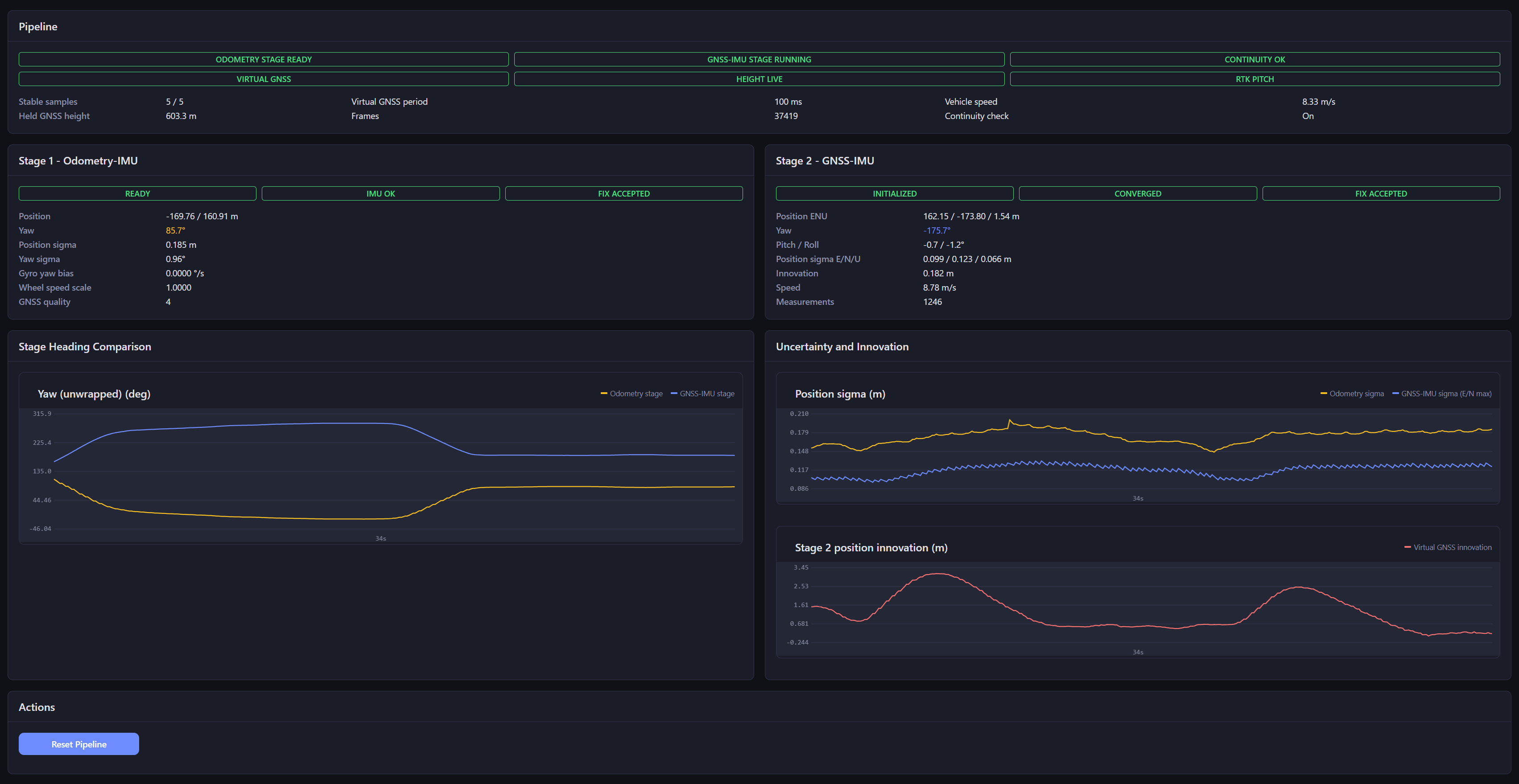Select Stage 2 yaw value -175.7°
1519x784 pixels.
(x=937, y=230)
